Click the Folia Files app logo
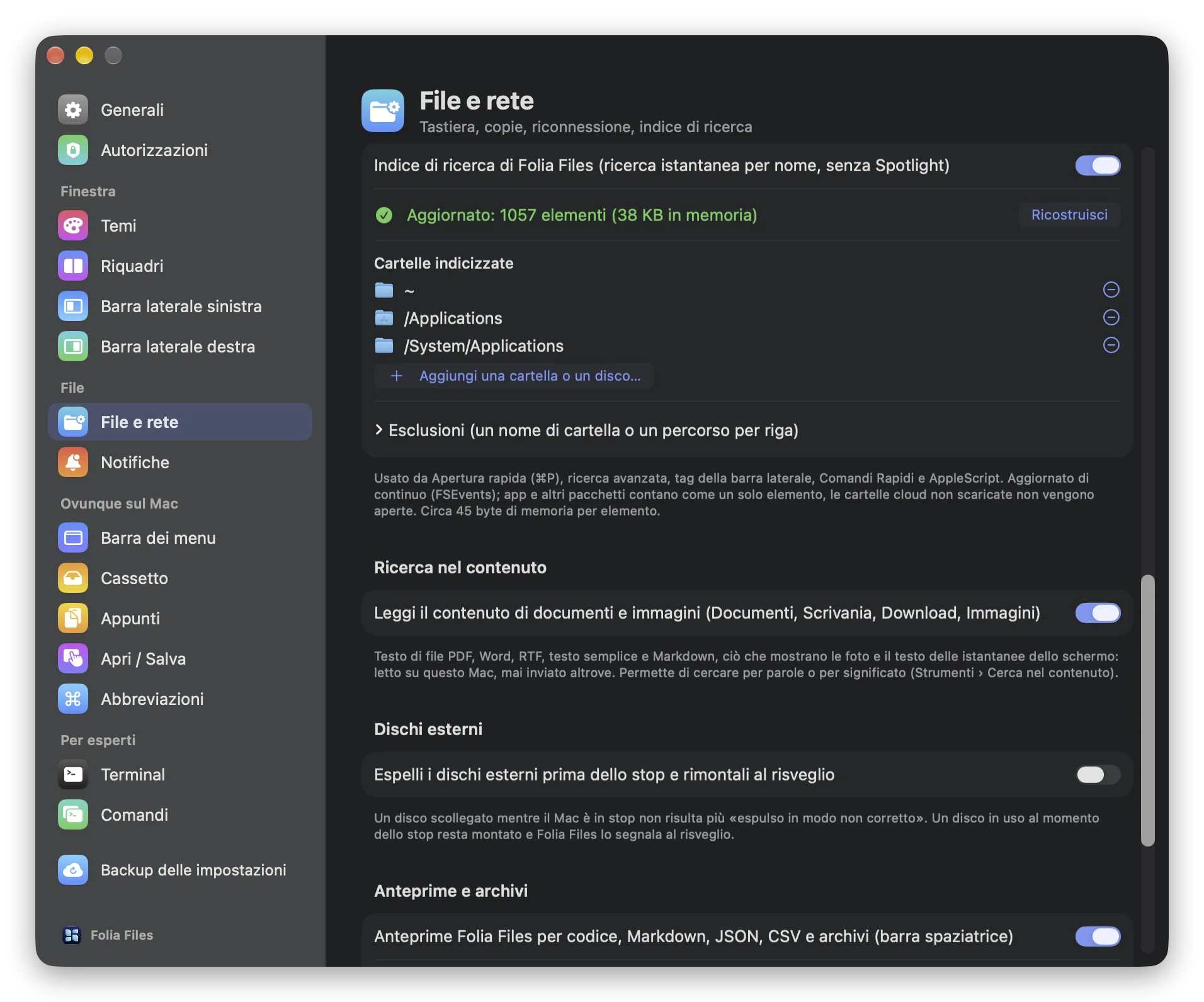The image size is (1204, 1002). (72, 935)
